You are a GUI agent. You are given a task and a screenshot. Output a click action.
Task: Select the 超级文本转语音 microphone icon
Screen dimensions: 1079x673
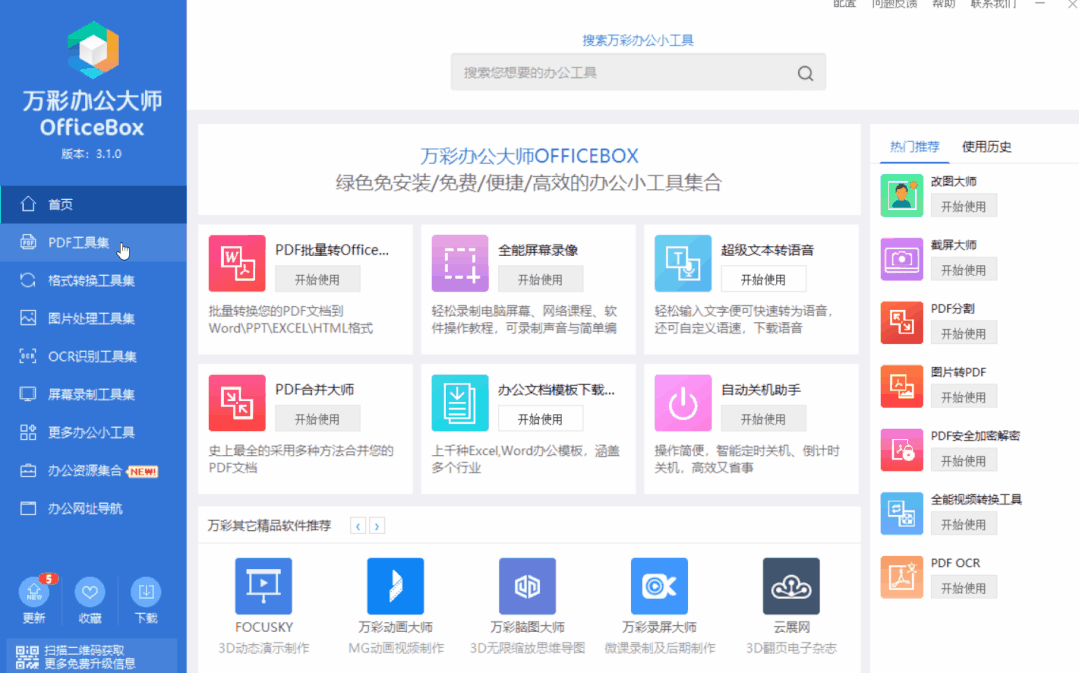(683, 263)
